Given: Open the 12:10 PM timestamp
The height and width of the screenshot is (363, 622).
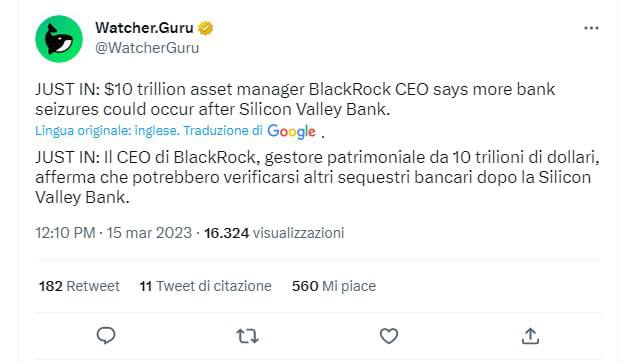Looking at the screenshot, I should [x=65, y=233].
